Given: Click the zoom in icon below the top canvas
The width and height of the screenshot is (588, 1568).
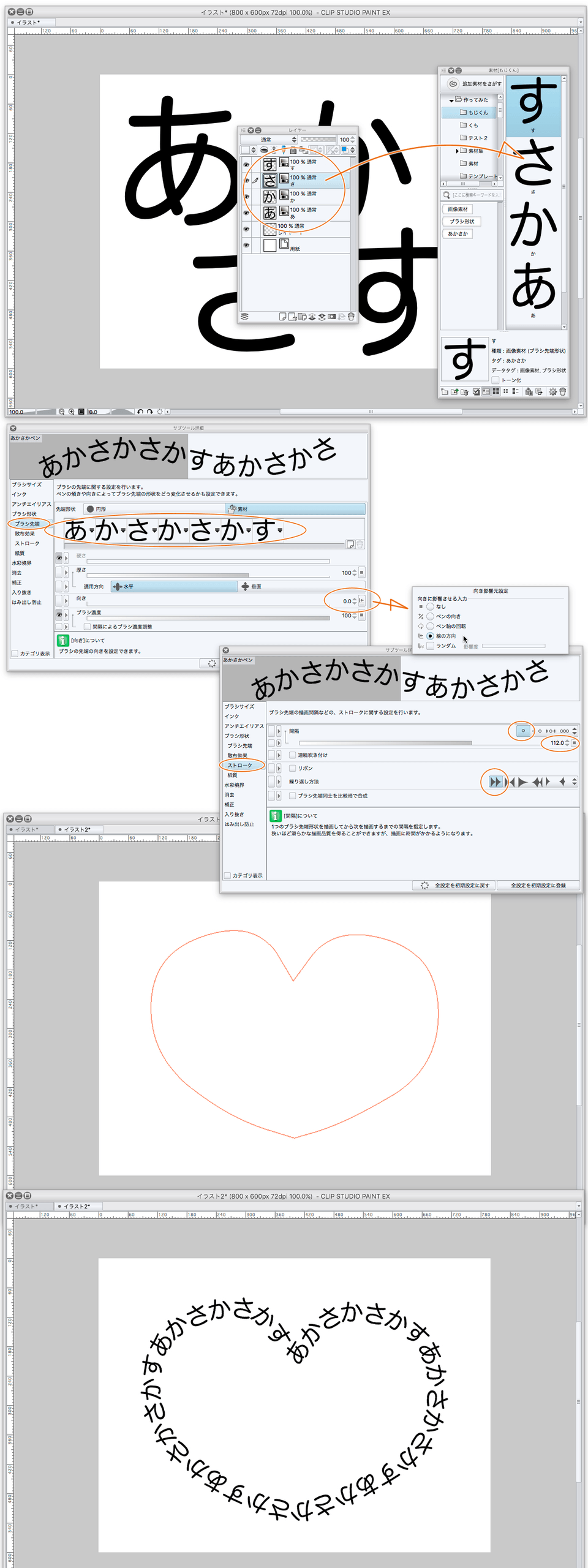Looking at the screenshot, I should coord(71,412).
